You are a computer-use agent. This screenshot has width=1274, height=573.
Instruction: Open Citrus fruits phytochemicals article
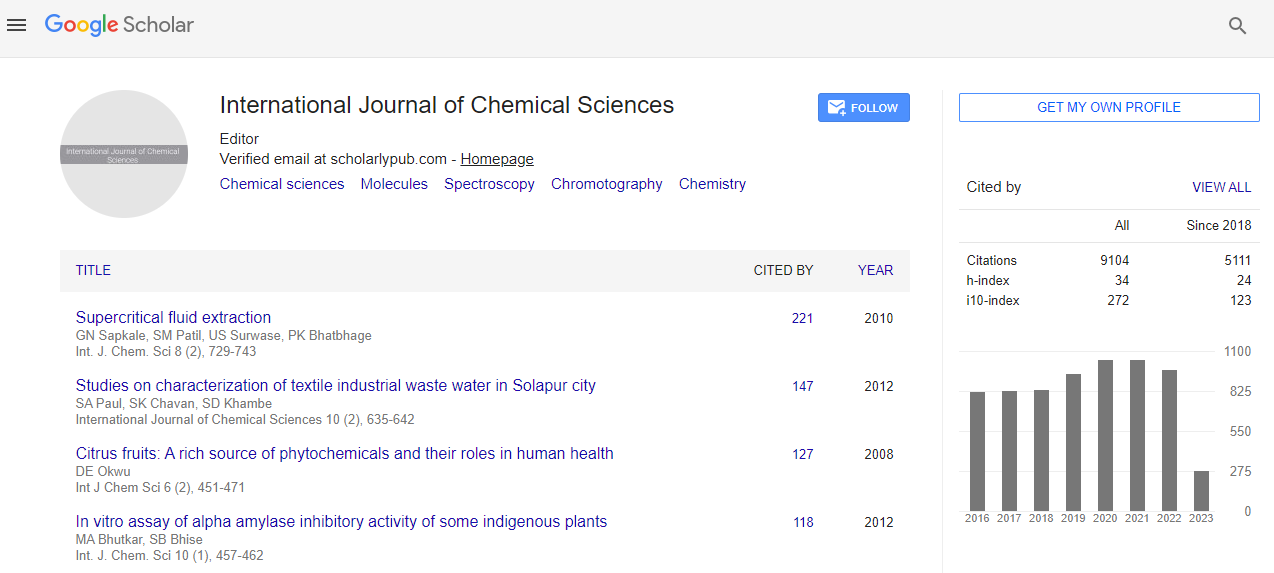pos(345,454)
